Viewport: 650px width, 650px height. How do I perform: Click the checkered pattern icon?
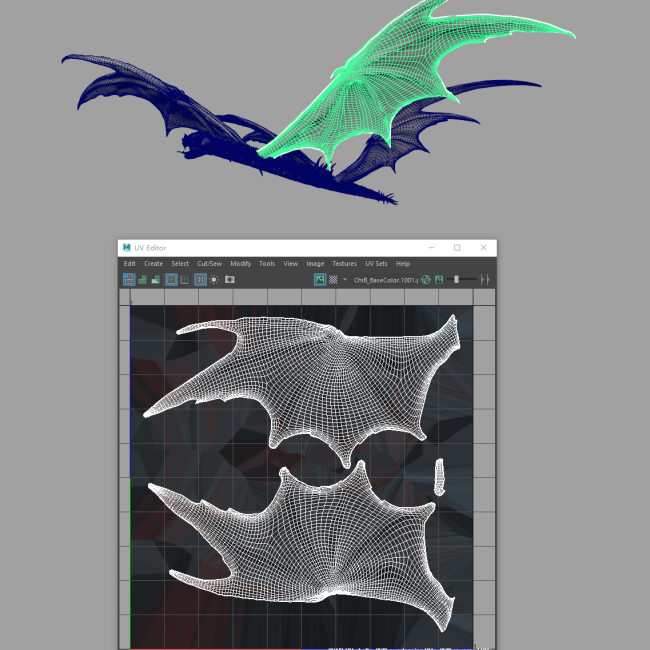coord(333,280)
